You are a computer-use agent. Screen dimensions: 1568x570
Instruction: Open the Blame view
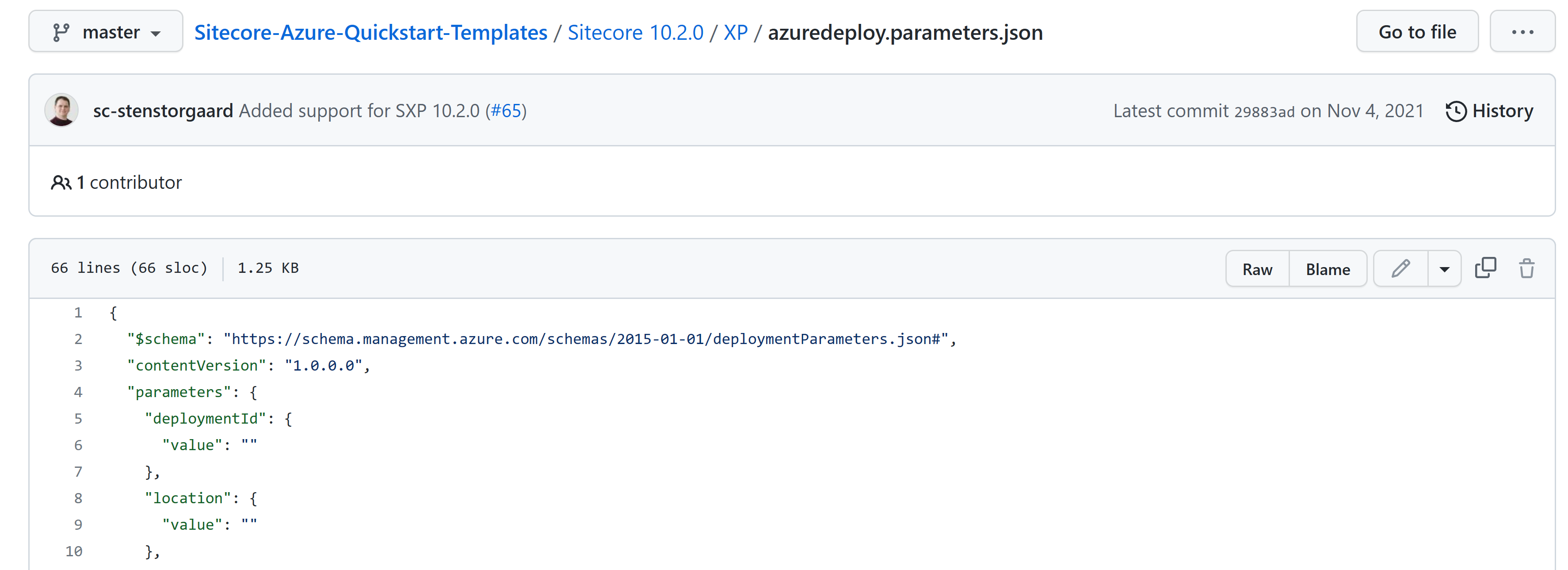click(1328, 268)
